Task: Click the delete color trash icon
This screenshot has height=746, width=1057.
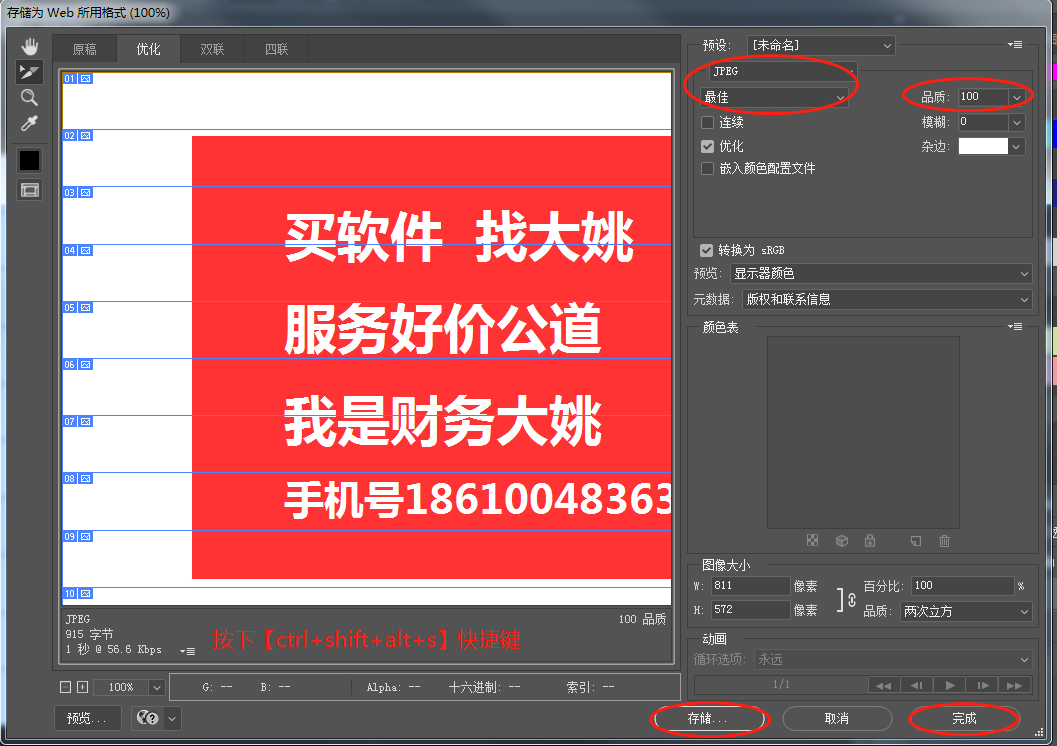Action: pyautogui.click(x=944, y=540)
